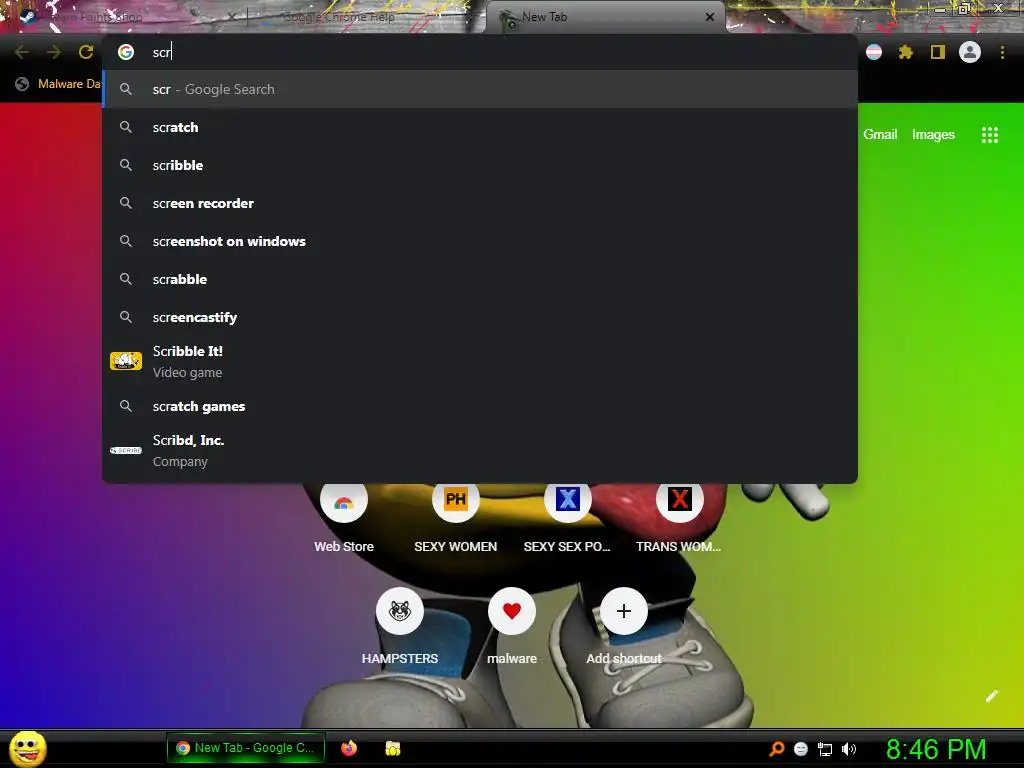Viewport: 1024px width, 768px height.
Task: Click the customize page pencil icon
Action: click(x=991, y=696)
